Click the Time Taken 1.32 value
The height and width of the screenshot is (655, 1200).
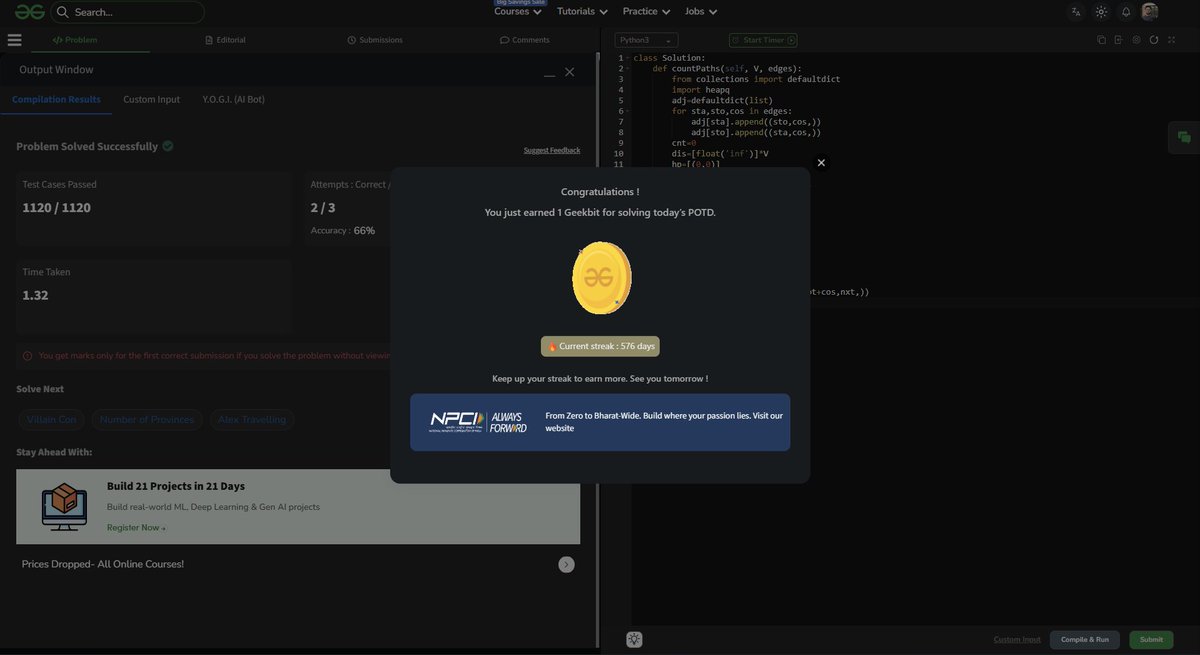(35, 295)
